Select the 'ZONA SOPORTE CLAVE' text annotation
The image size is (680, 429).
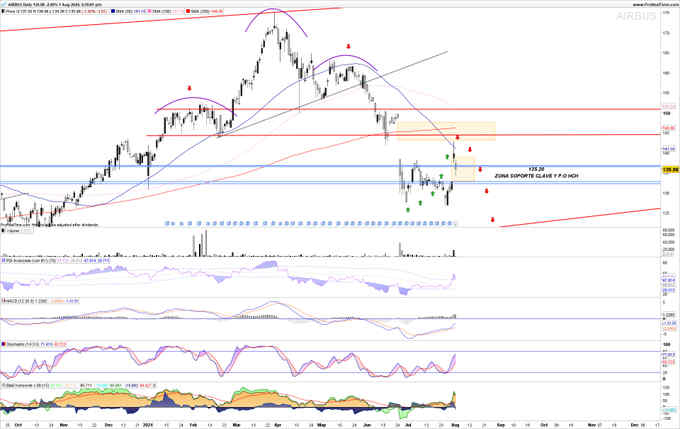[x=536, y=176]
